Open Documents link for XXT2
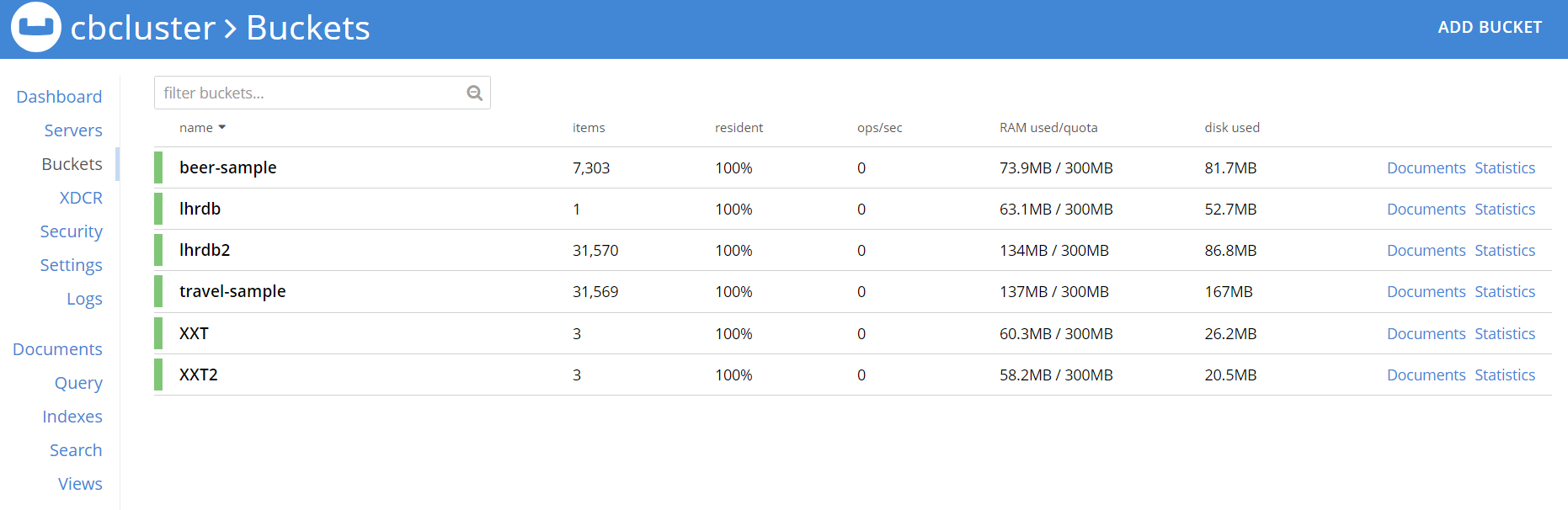Viewport: 1568px width, 510px height. 1426,375
